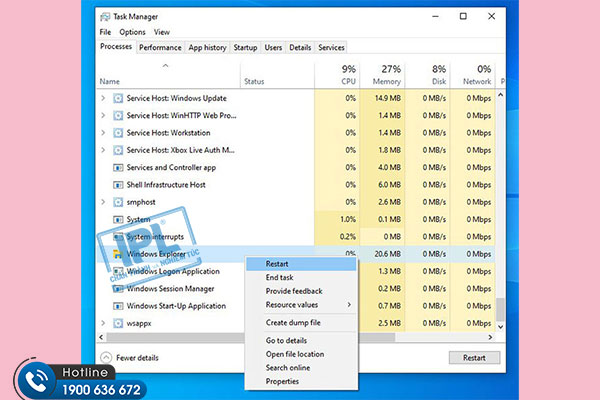600x400 pixels.
Task: Expand Service Host: WinHTTP Web Pro group
Action: (103, 115)
